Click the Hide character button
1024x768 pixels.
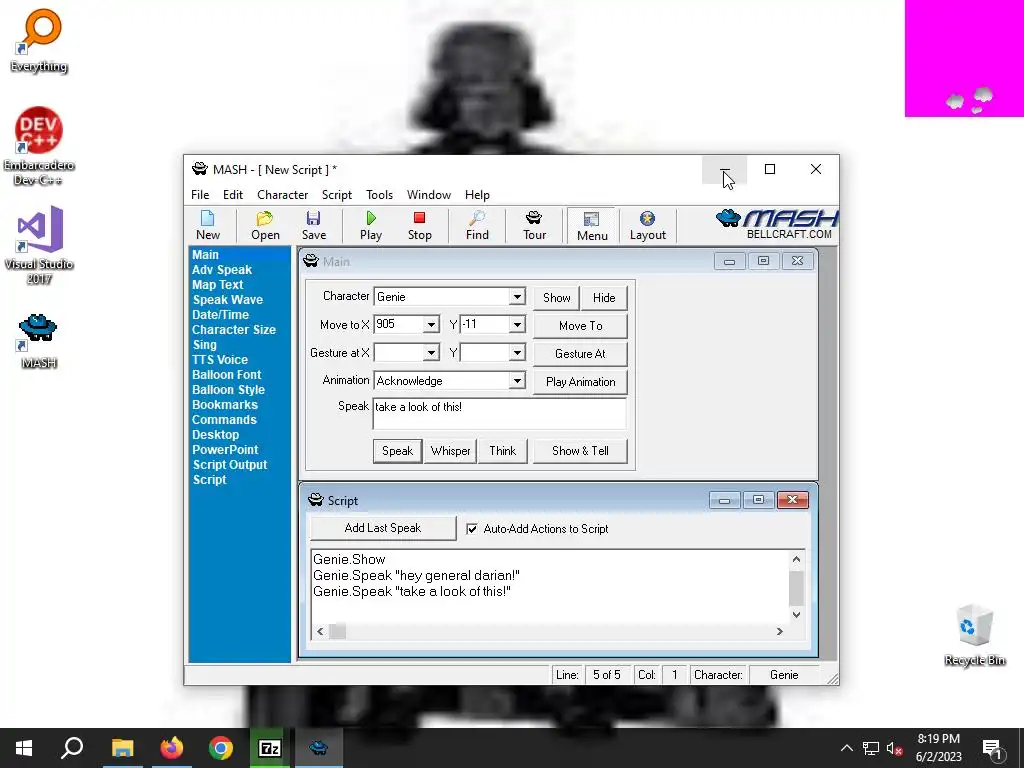click(x=604, y=298)
